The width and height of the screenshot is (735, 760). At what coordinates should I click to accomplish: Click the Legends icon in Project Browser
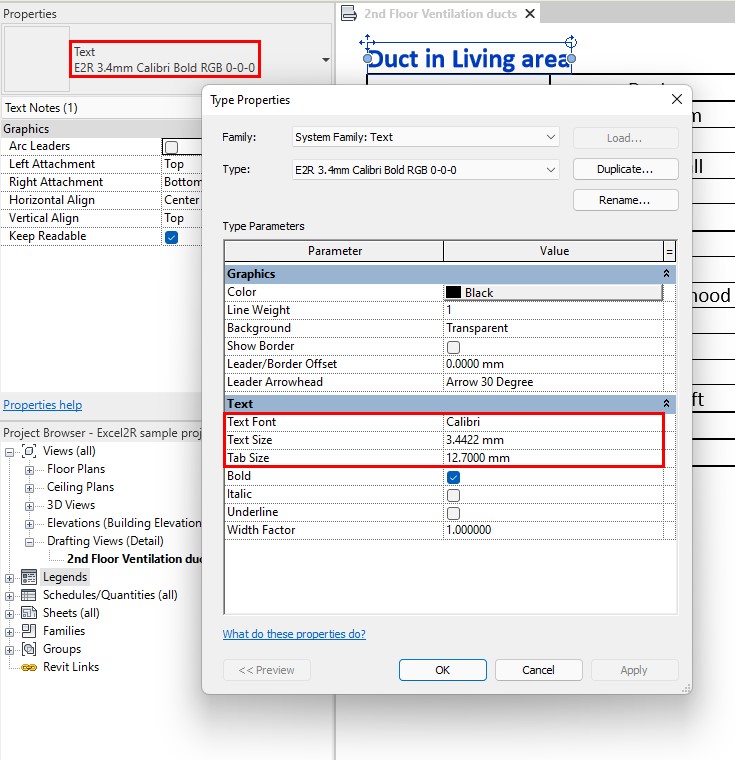pyautogui.click(x=29, y=577)
